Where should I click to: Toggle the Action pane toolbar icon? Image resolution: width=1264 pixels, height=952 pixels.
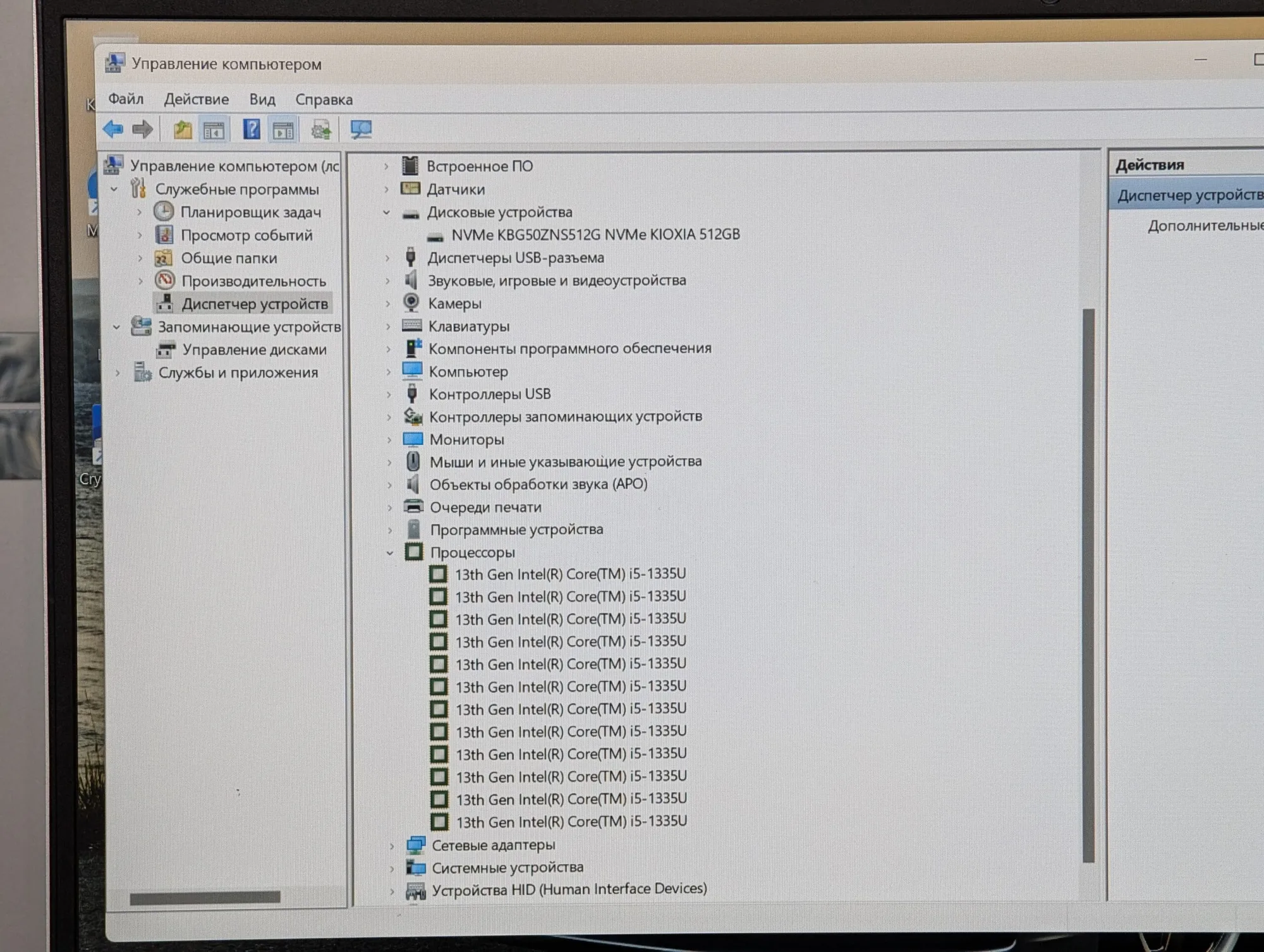tap(283, 130)
